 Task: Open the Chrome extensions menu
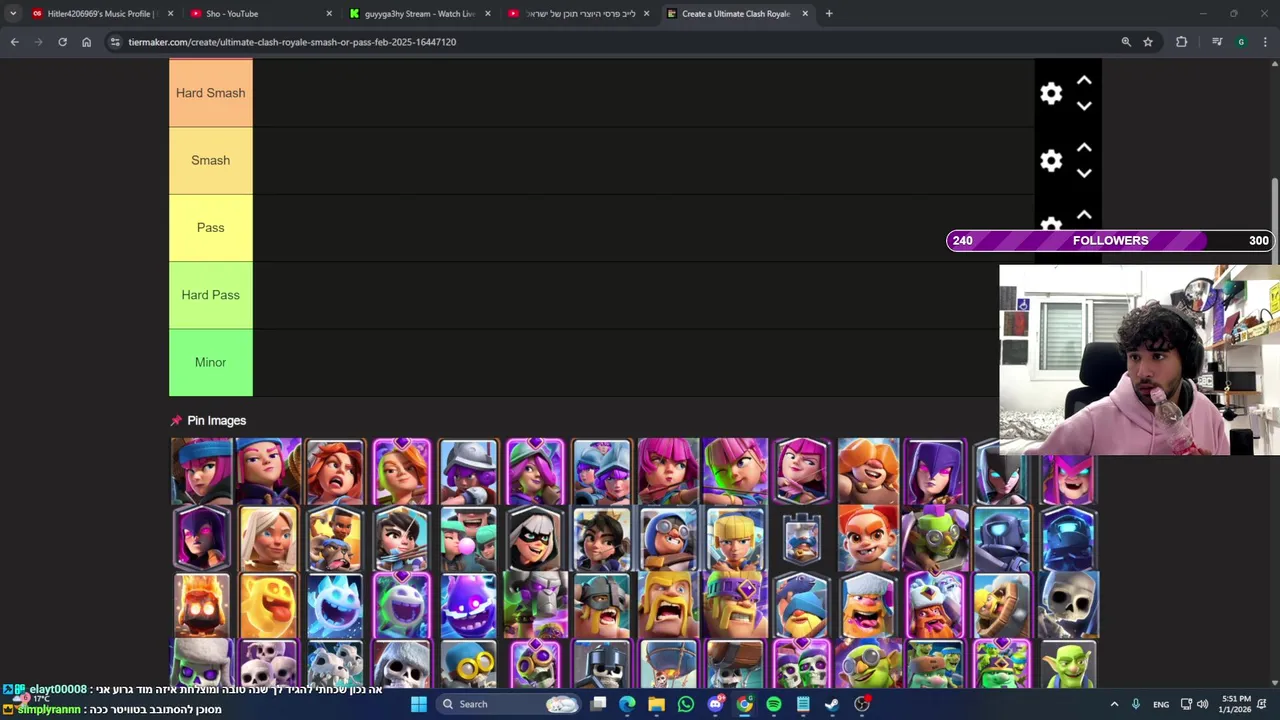[x=1182, y=42]
